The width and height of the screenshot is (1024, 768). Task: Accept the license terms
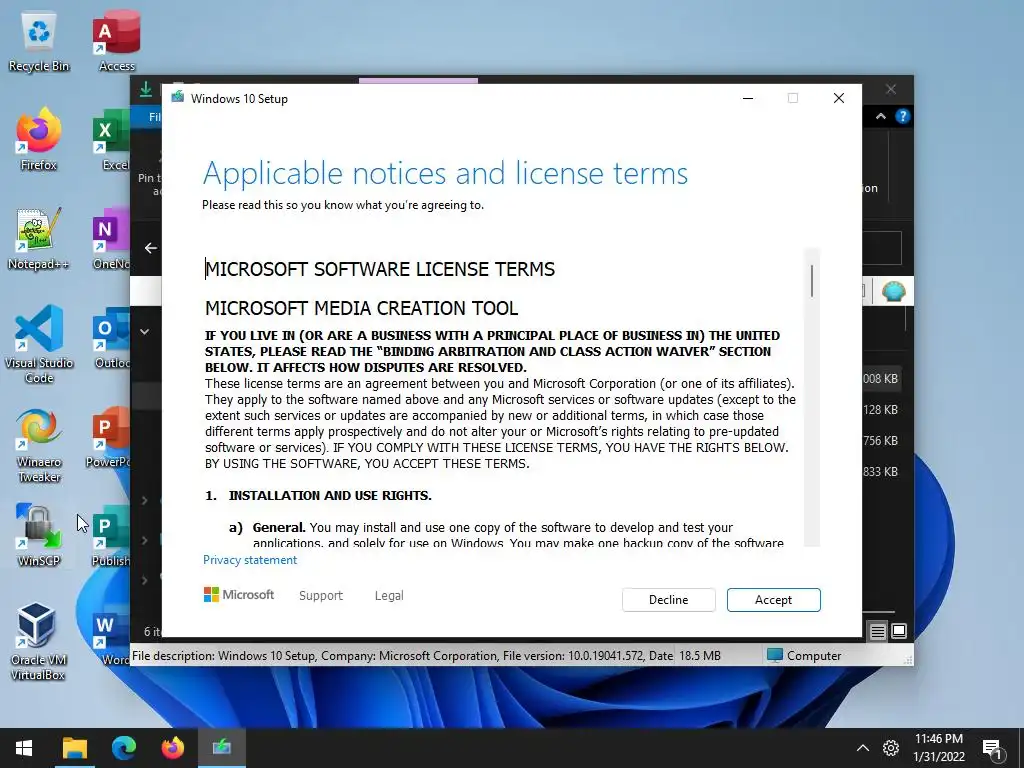(773, 600)
